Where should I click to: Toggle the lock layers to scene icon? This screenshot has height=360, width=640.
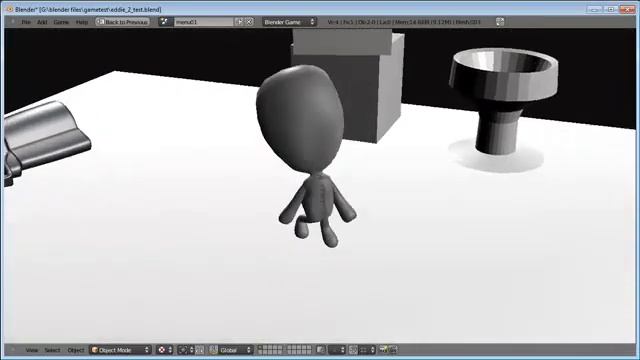[x=321, y=350]
